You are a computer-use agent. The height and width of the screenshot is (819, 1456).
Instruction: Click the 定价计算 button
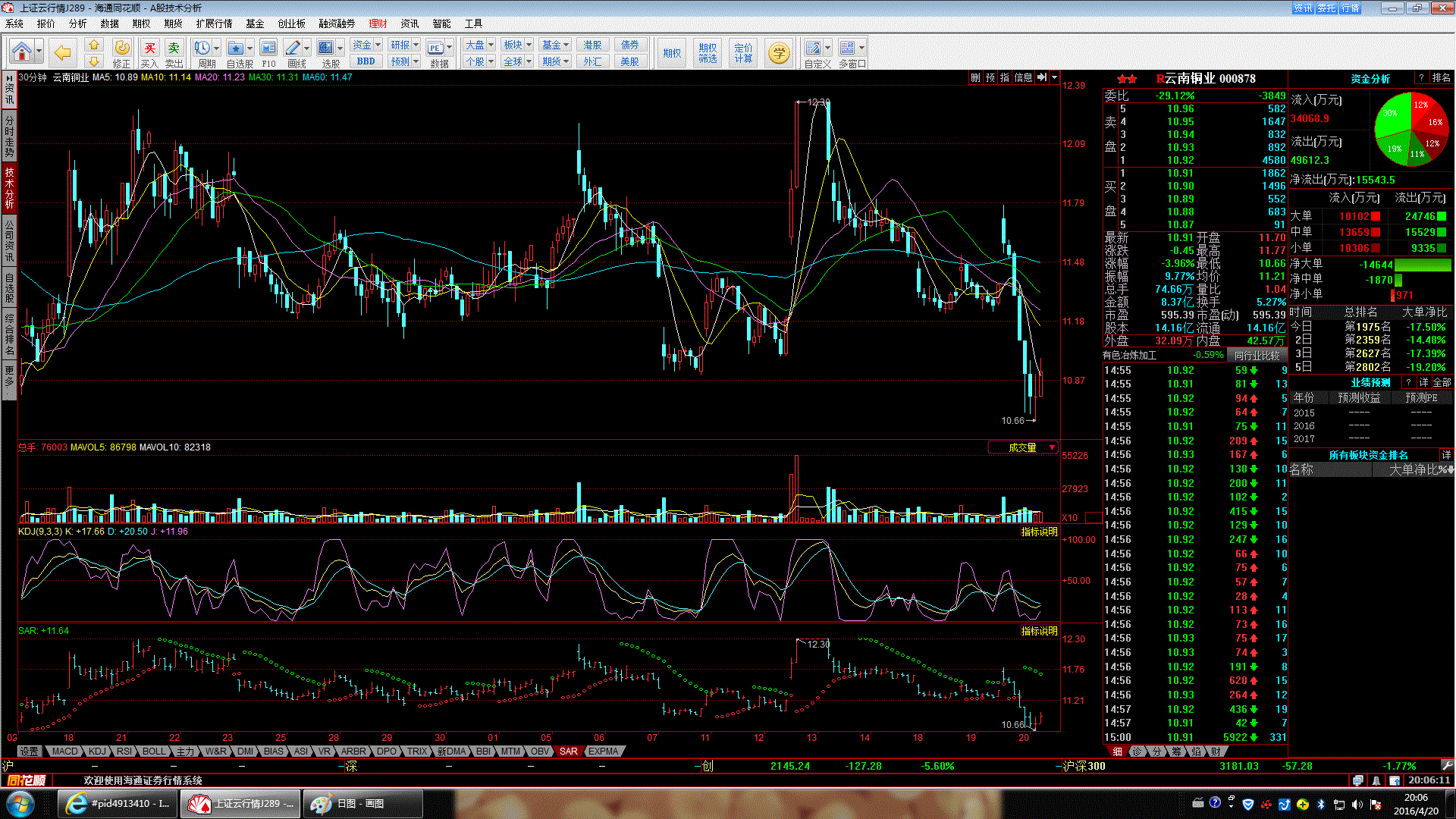(x=744, y=52)
